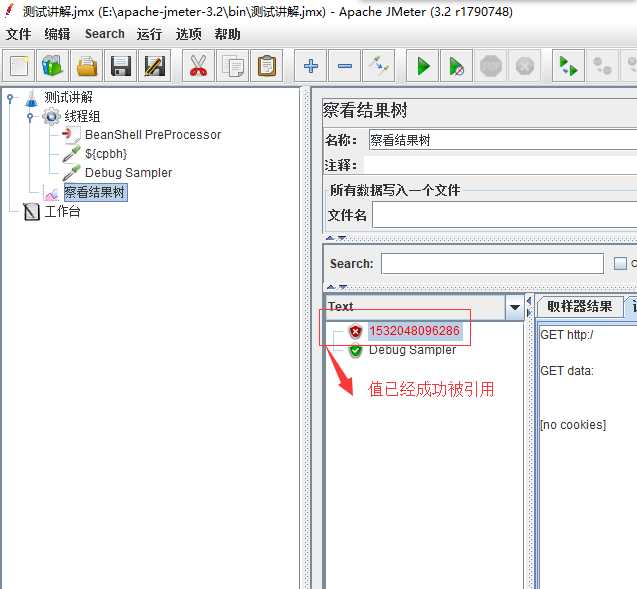Collapse all nodes with minus icon

click(344, 66)
